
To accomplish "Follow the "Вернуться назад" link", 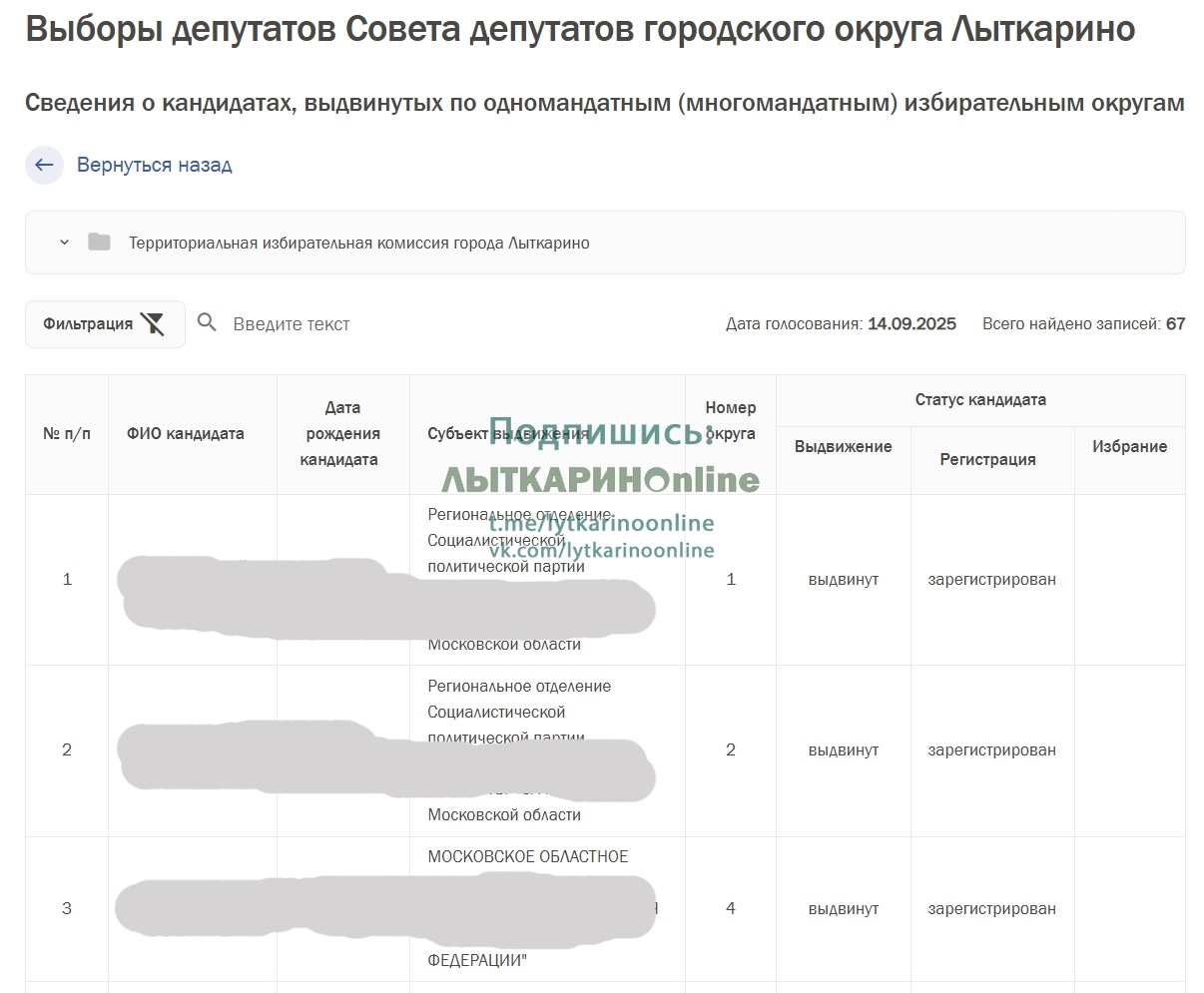I will [154, 166].
